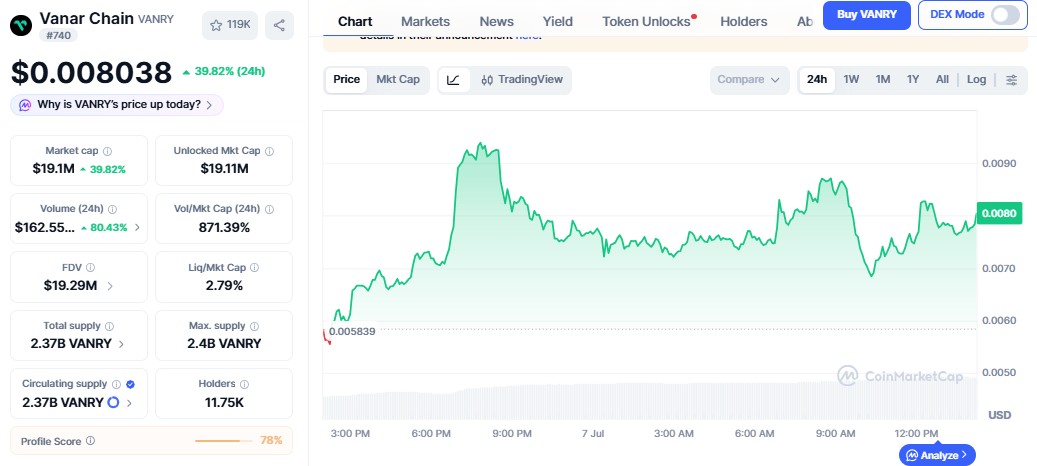Screen dimensions: 1037x466
Task: Expand Volume (24h) details chevron
Action: pos(137,227)
